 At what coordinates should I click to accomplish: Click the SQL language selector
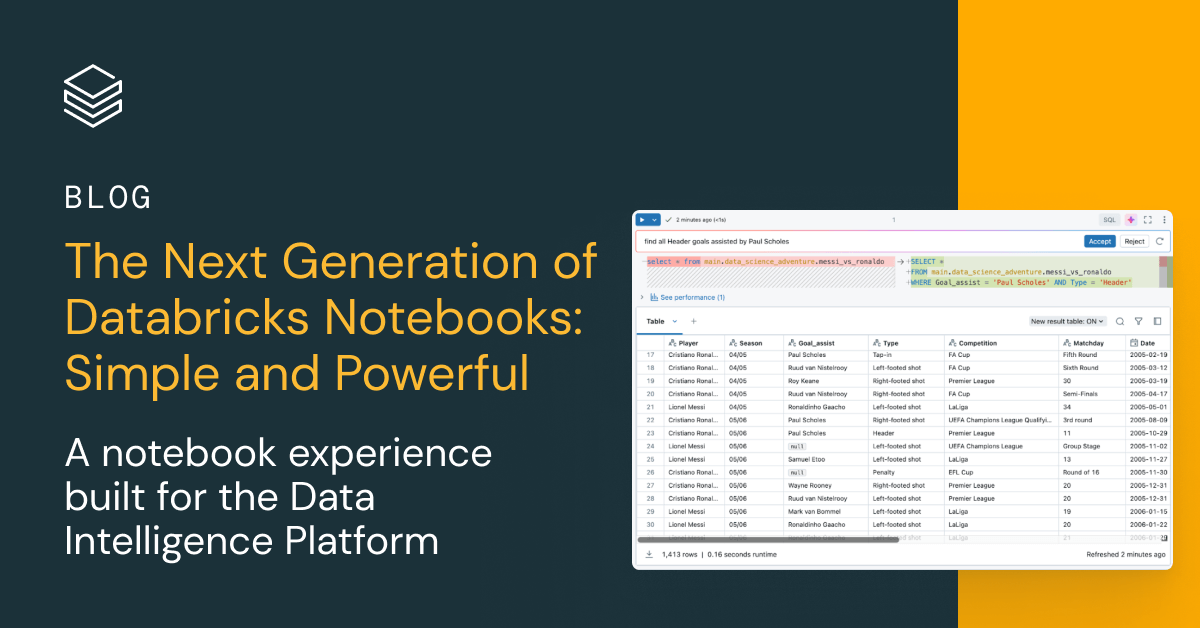click(x=1109, y=219)
